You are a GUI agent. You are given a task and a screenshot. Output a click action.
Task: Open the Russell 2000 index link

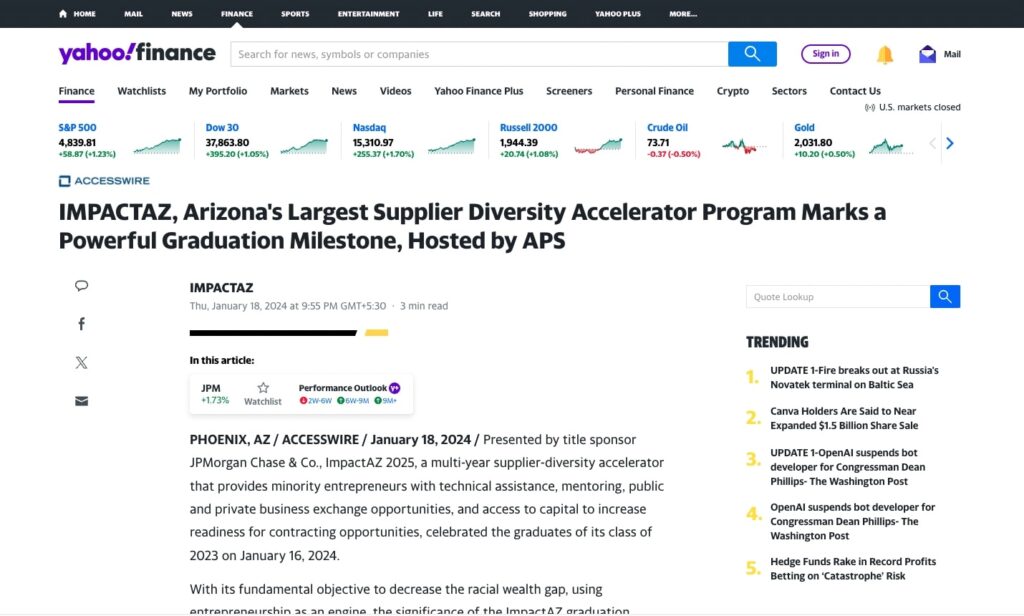pos(528,127)
